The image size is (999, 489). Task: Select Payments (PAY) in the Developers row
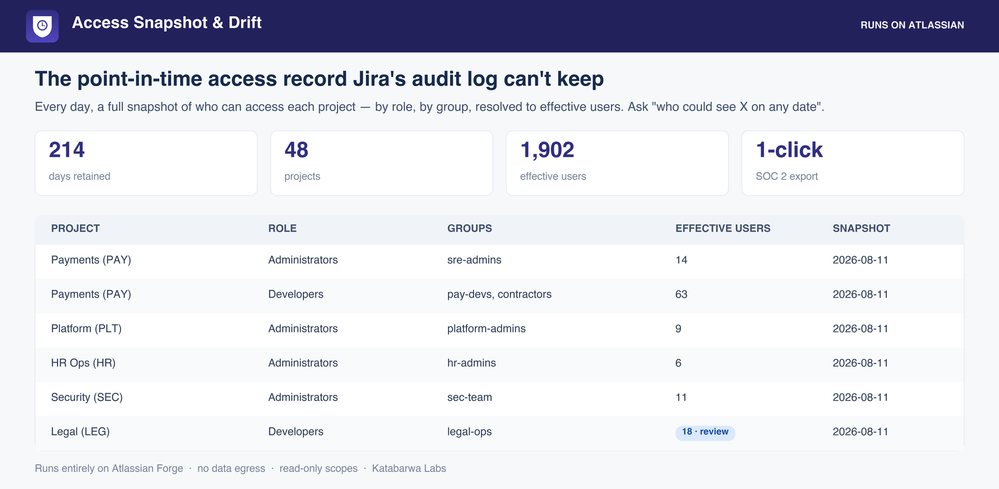point(91,295)
